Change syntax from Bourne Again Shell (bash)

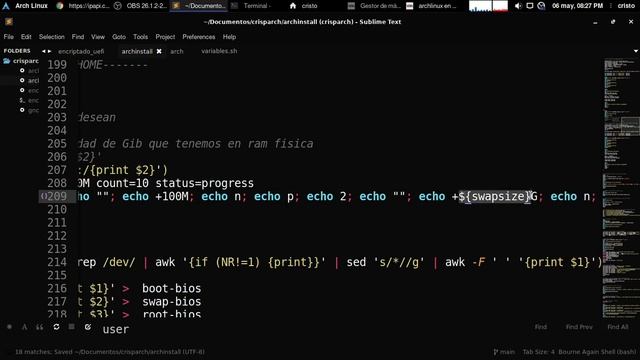(x=597, y=352)
